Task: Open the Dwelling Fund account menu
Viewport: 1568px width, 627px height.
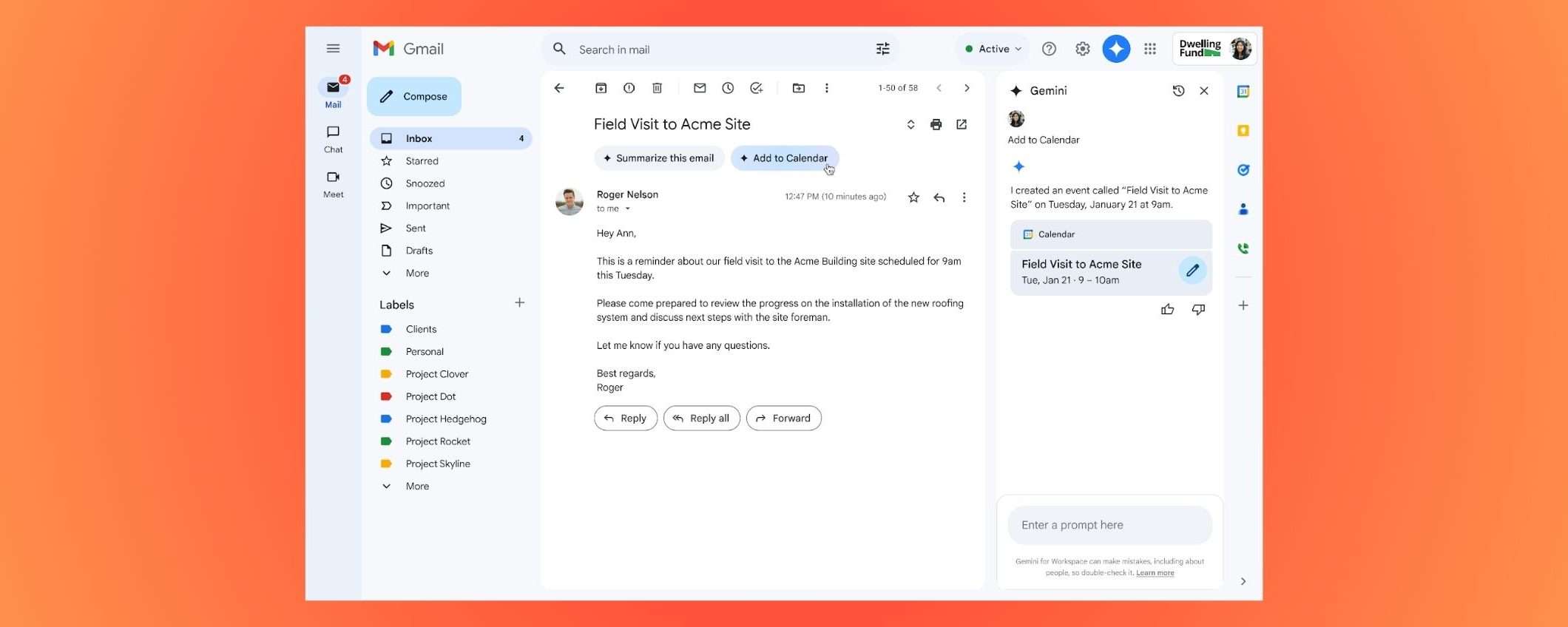Action: pyautogui.click(x=1214, y=49)
